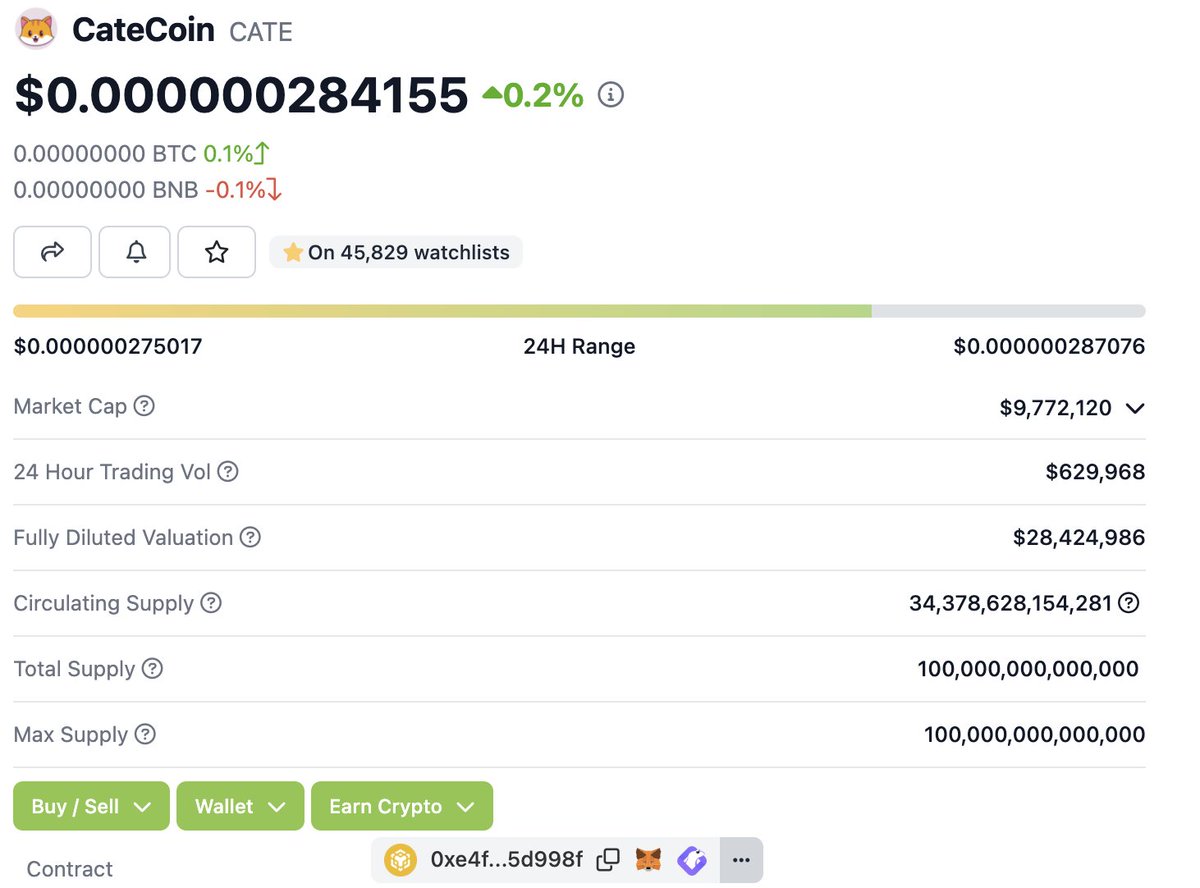Open info icon after 34,378,628,154,281 value
Image resolution: width=1200 pixels, height=888 pixels.
[1129, 603]
